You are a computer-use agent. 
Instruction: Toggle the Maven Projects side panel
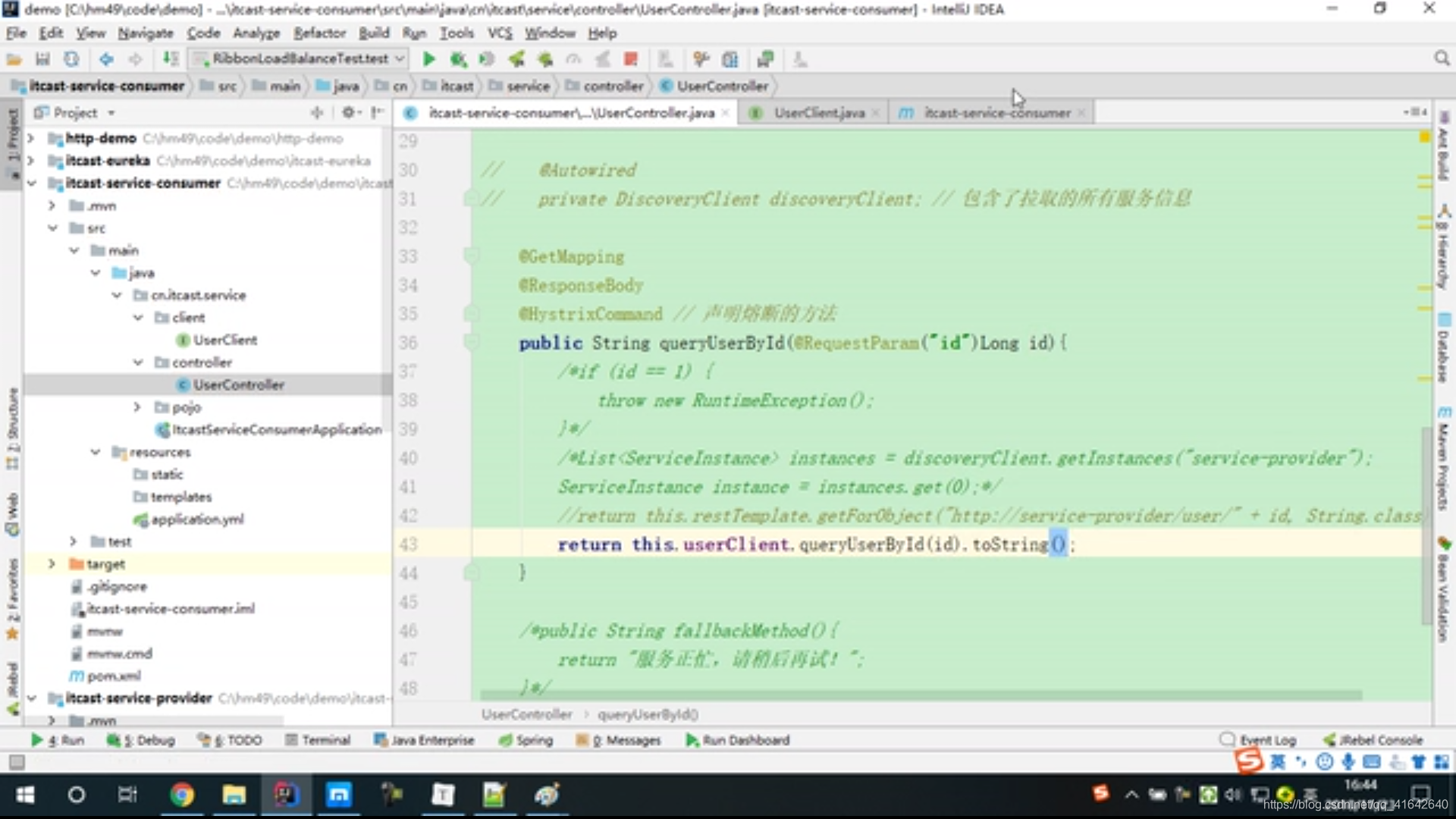[x=1444, y=460]
